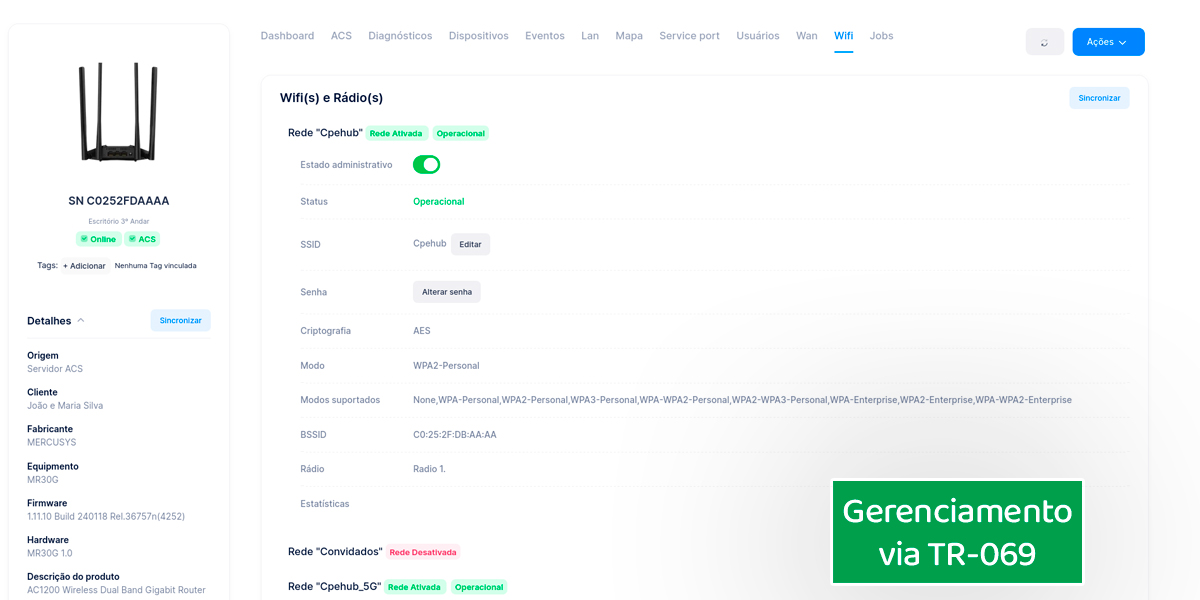Click the Gerenciamento via TR-069 green banner
This screenshot has width=1200, height=600.
(x=957, y=532)
